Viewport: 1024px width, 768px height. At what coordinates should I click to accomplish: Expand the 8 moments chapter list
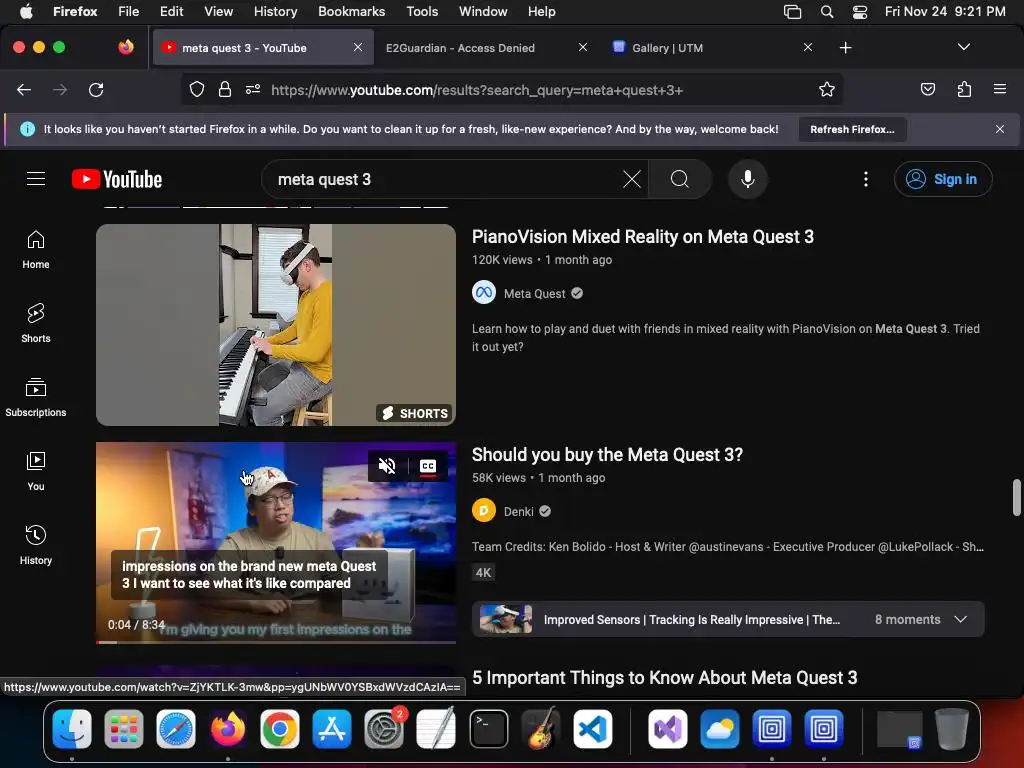pos(961,619)
